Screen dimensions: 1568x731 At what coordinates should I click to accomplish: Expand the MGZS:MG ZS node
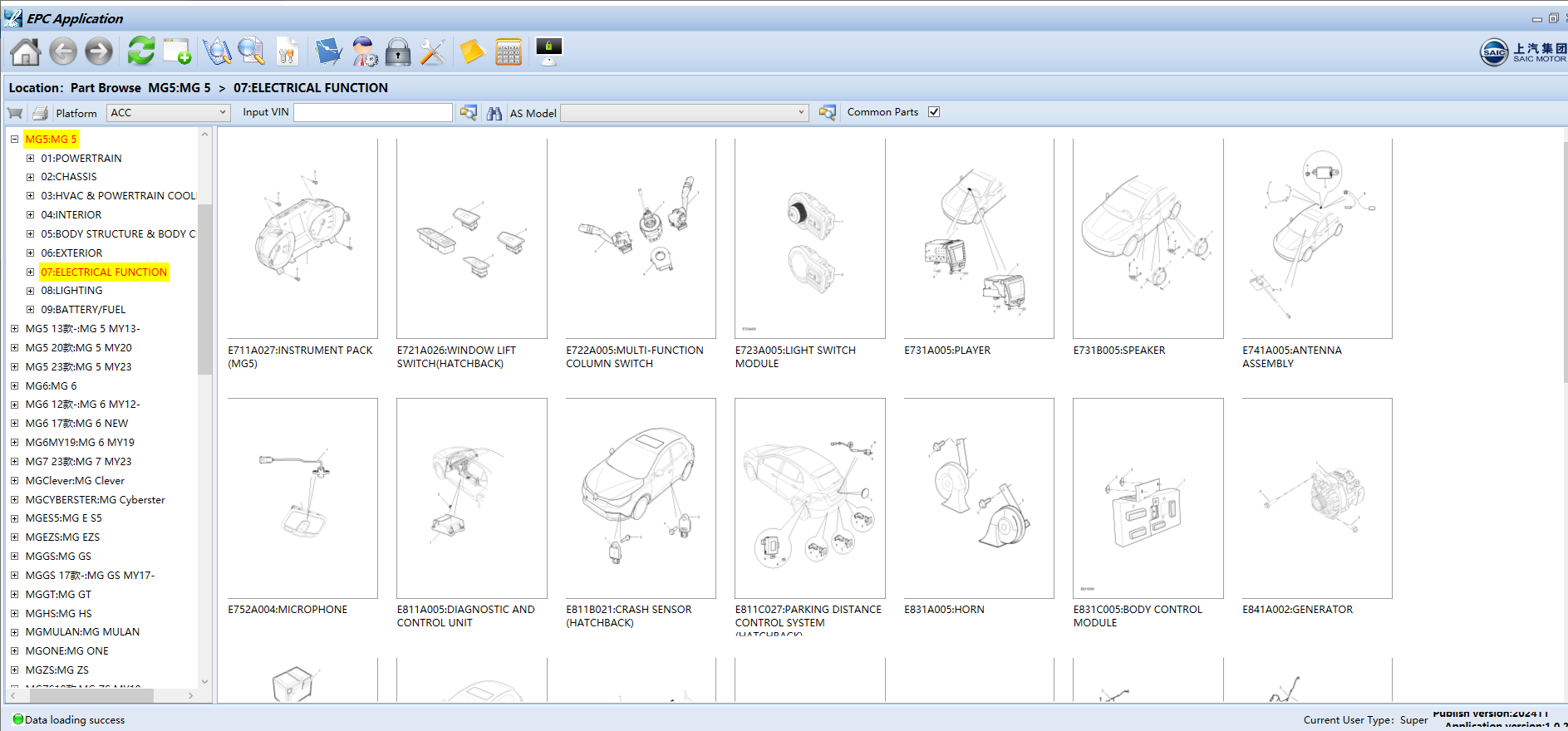click(x=14, y=670)
